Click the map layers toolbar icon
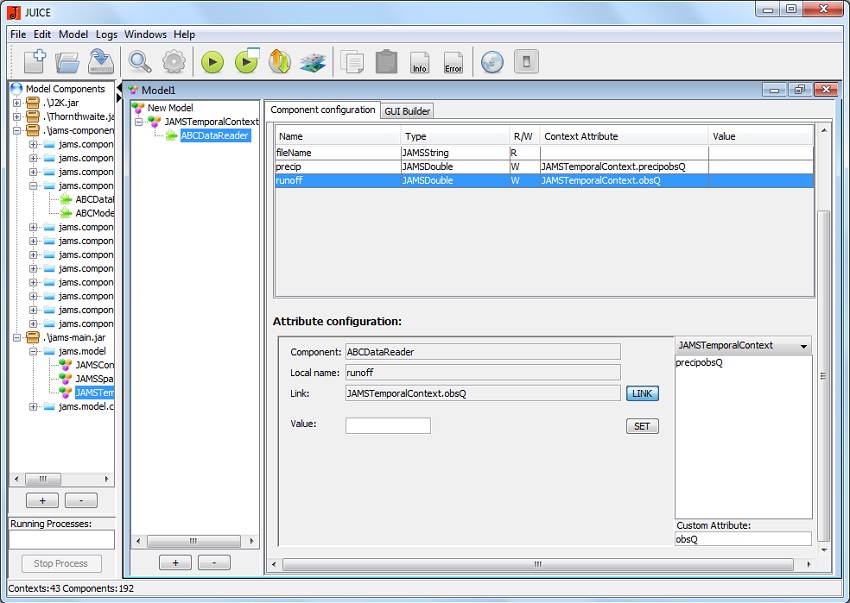The image size is (850, 603). [x=313, y=62]
